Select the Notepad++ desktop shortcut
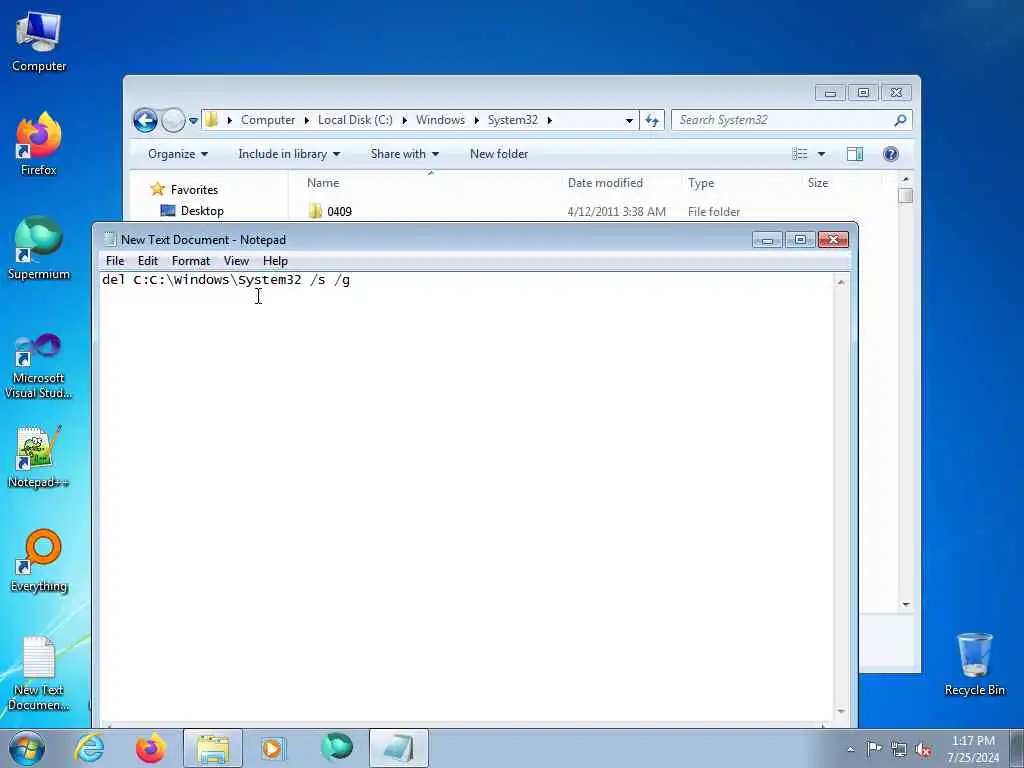1024x768 pixels. coord(39,457)
